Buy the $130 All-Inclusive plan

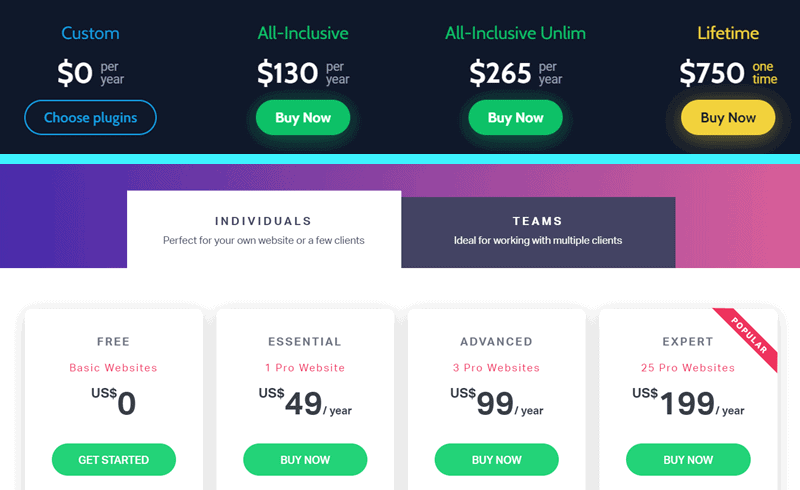coord(303,118)
